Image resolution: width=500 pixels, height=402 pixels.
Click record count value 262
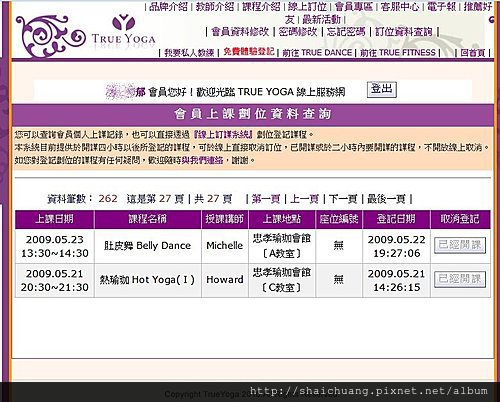108,199
